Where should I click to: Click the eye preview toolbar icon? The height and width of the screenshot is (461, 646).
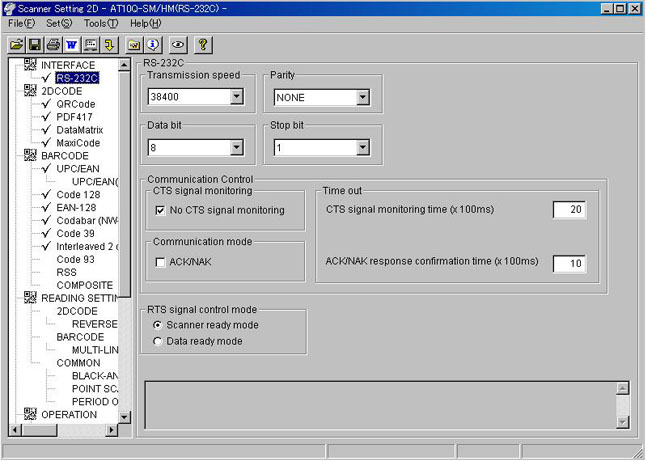coord(177,45)
